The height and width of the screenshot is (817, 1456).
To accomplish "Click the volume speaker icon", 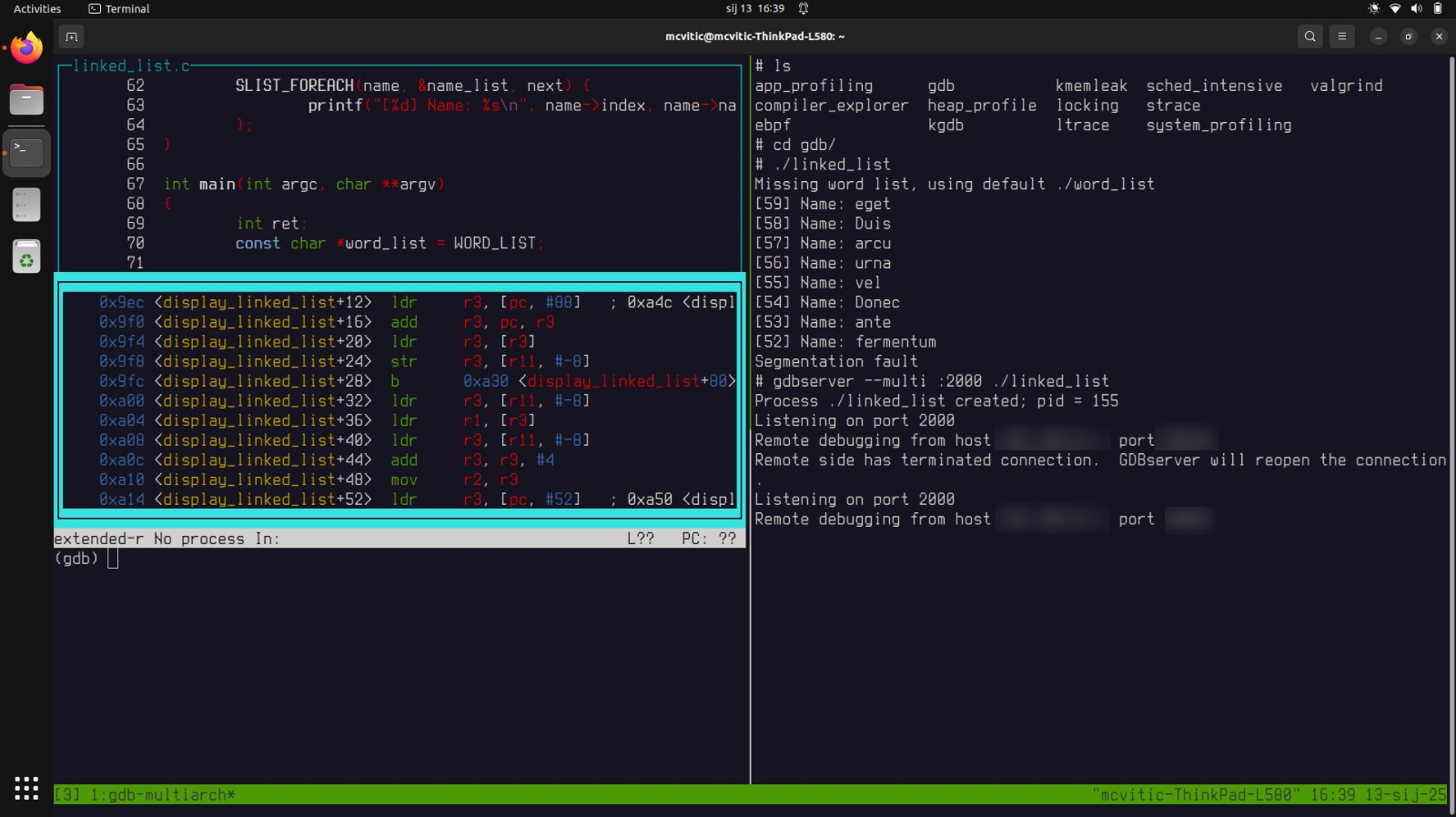I will point(1416,8).
